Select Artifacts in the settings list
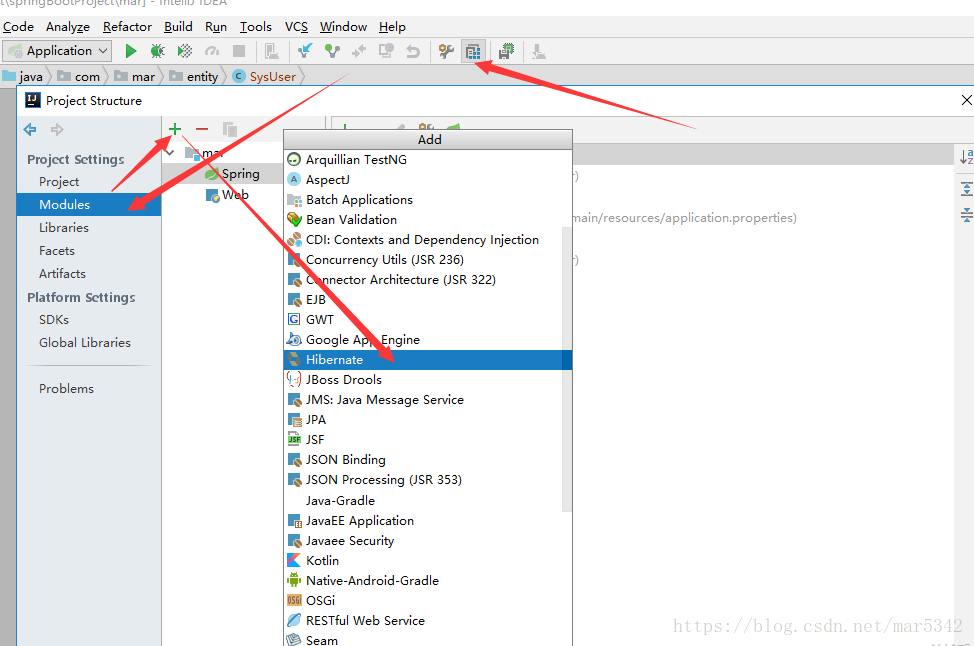Screen dimensions: 974x646 pyautogui.click(x=62, y=274)
